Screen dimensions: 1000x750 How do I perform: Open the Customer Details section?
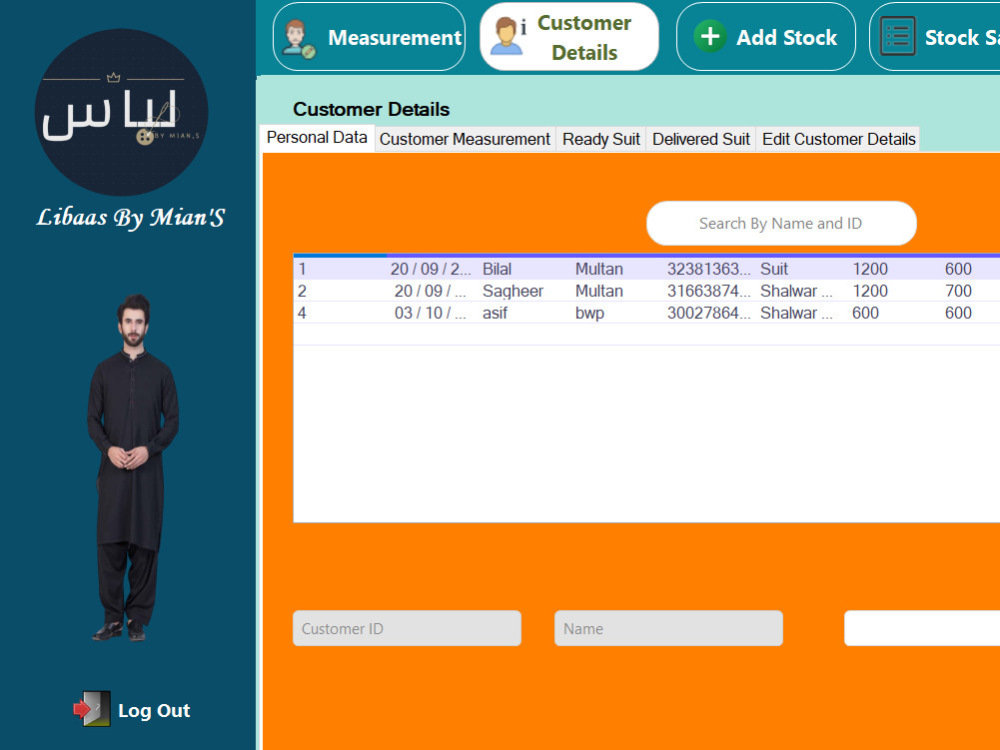click(x=569, y=37)
